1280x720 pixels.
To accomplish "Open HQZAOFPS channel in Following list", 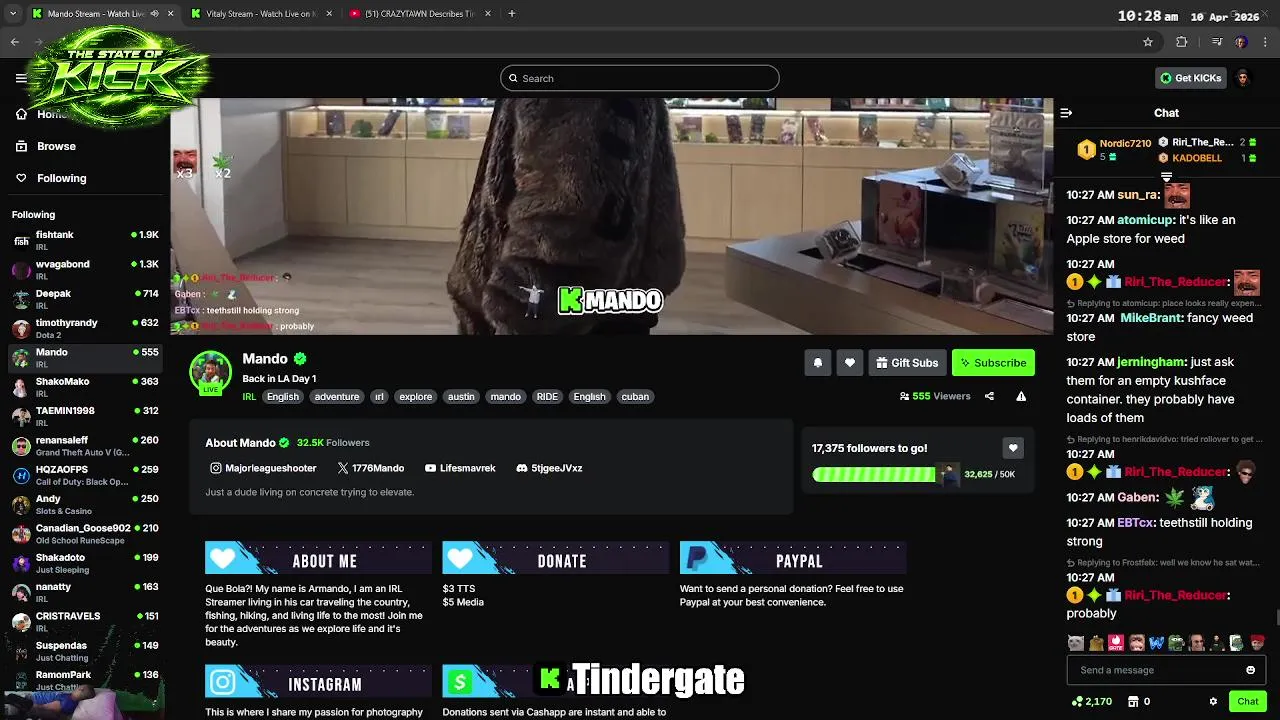I will tap(85, 475).
